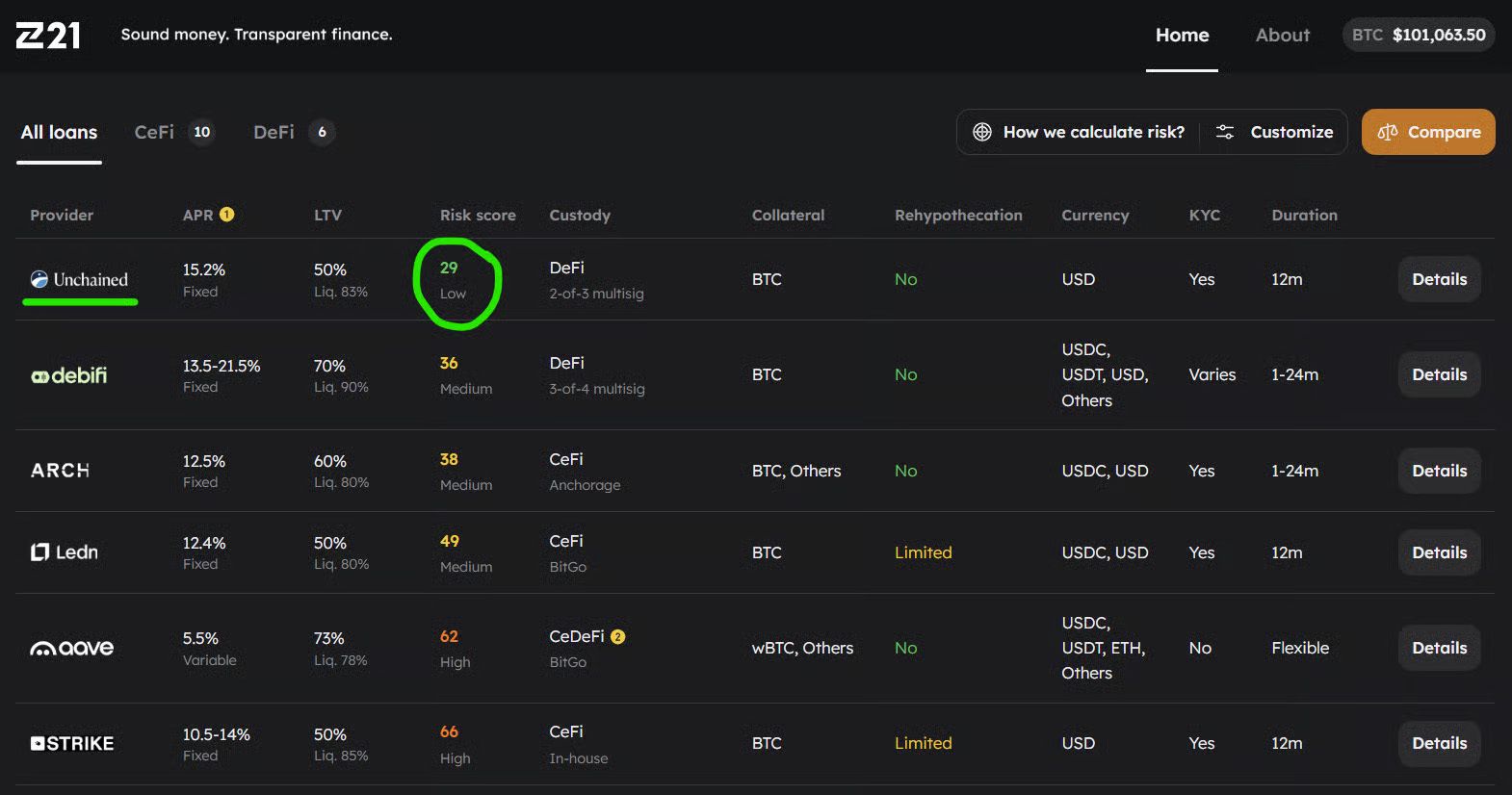Viewport: 1512px width, 795px height.
Task: Open the debifi provider logo
Action: tap(68, 374)
